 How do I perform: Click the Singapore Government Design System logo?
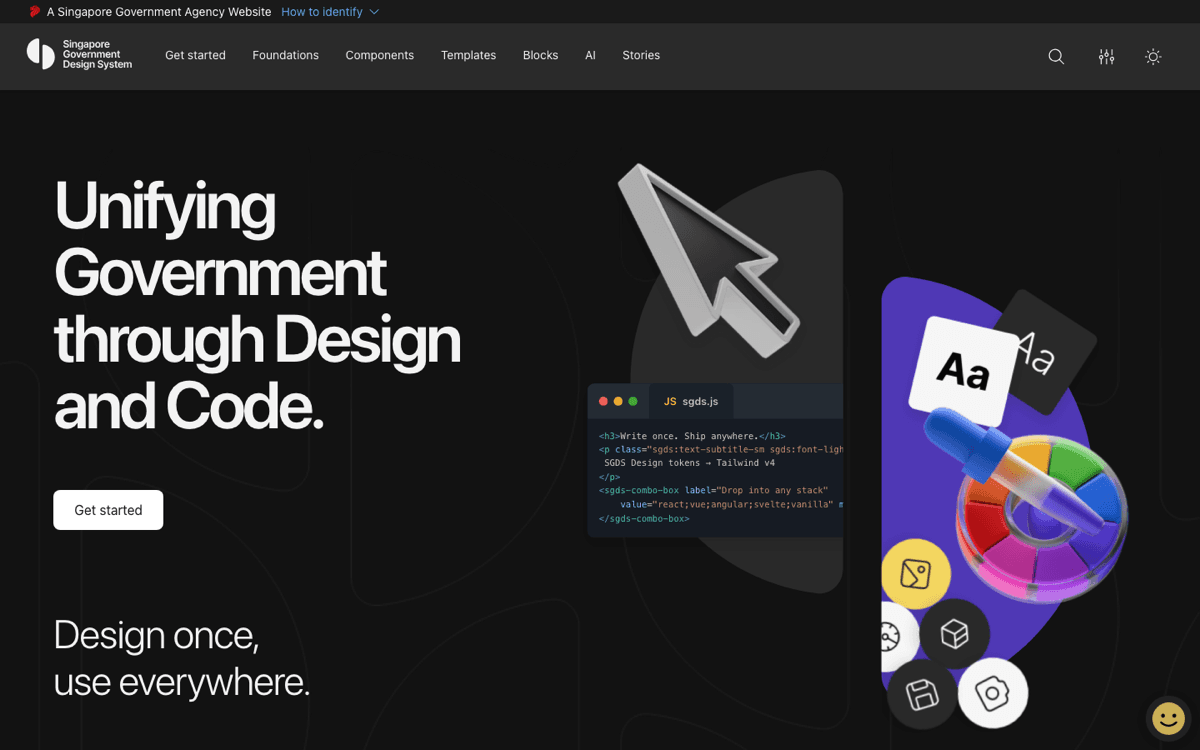coord(79,55)
